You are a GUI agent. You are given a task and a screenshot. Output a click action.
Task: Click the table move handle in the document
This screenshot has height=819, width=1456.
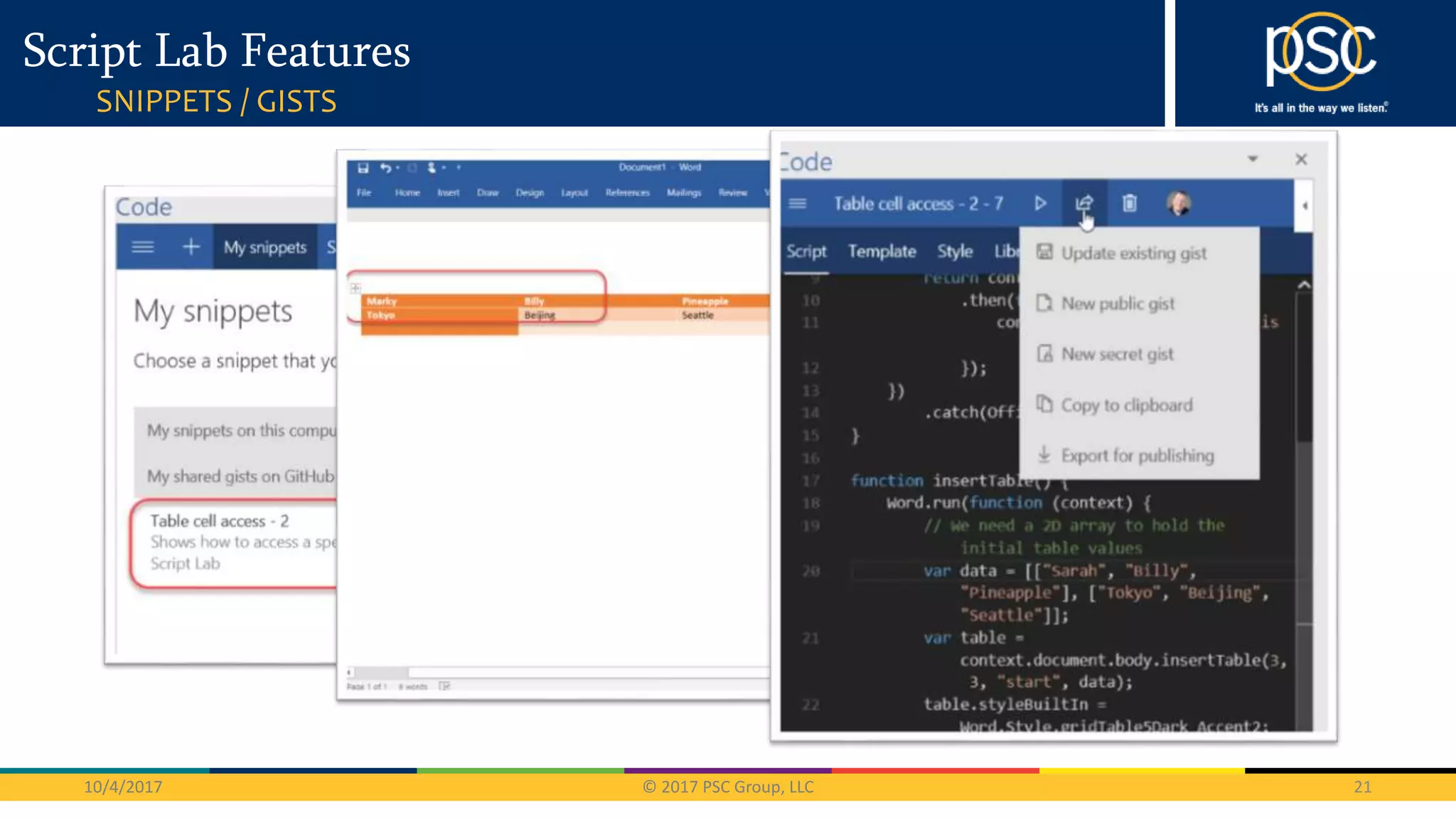(355, 288)
